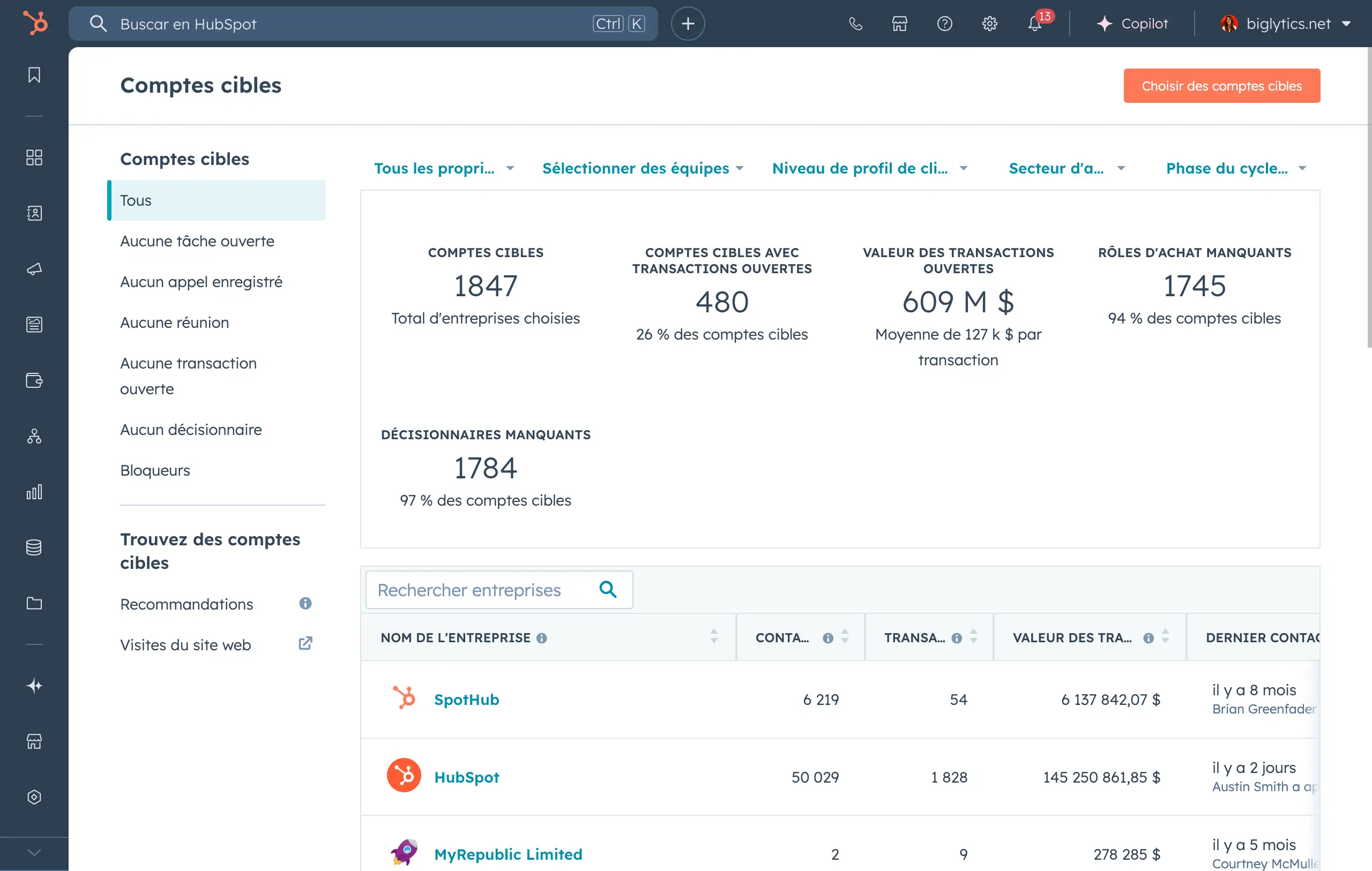Viewport: 1372px width, 871px height.
Task: Toggle the 'Bloqueurs' filter in left panel
Action: tap(156, 470)
